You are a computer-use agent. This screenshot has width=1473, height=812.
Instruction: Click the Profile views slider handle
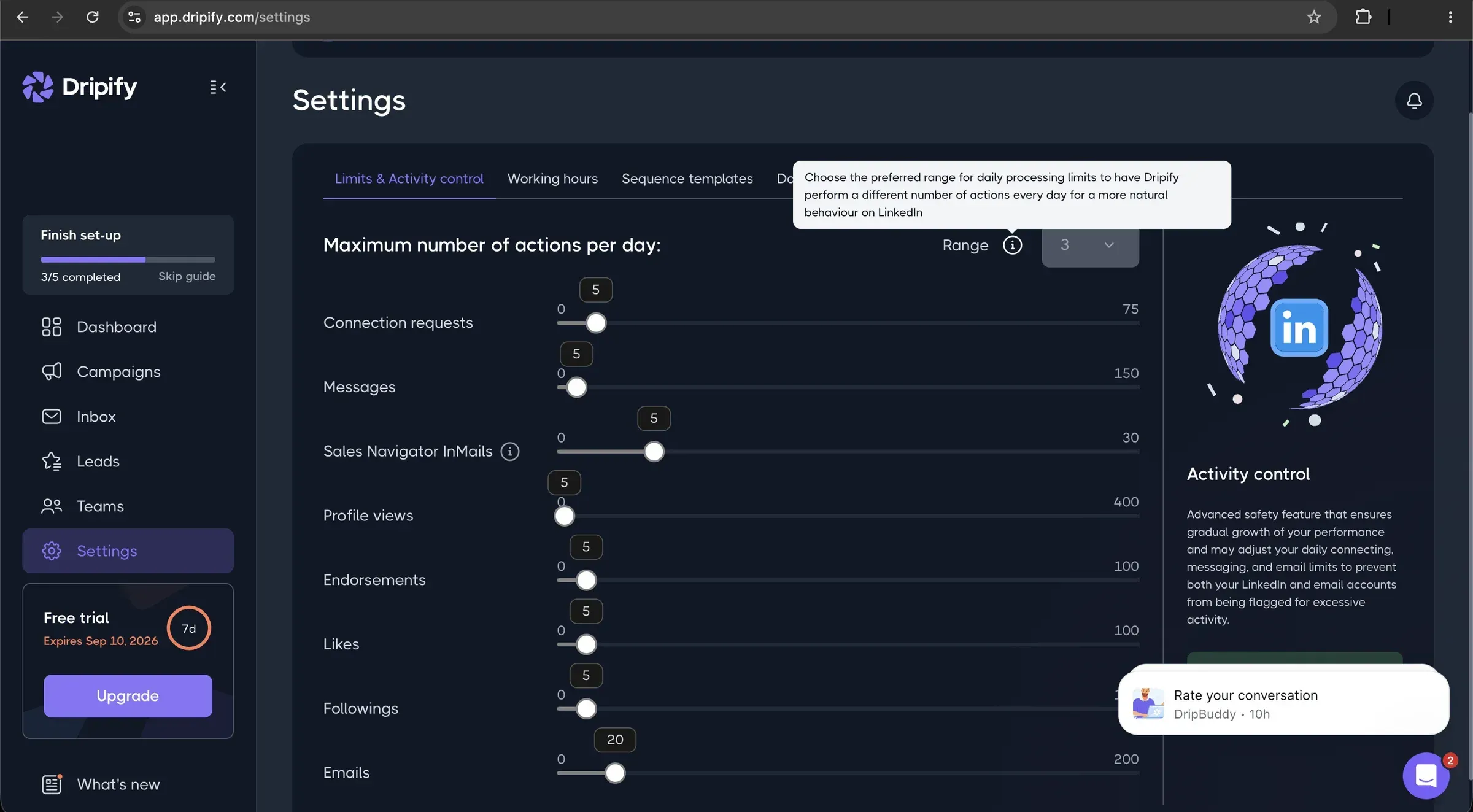tap(564, 516)
